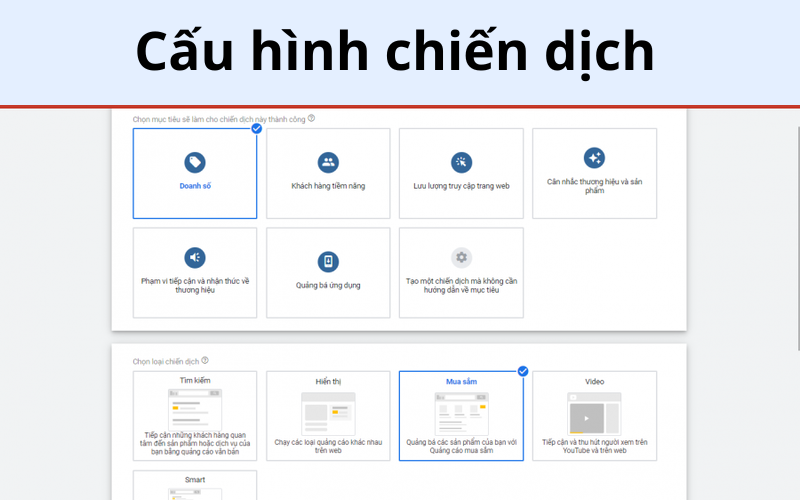The image size is (800, 500).
Task: Select the Tìm kiếm campaign type title
Action: 195,381
